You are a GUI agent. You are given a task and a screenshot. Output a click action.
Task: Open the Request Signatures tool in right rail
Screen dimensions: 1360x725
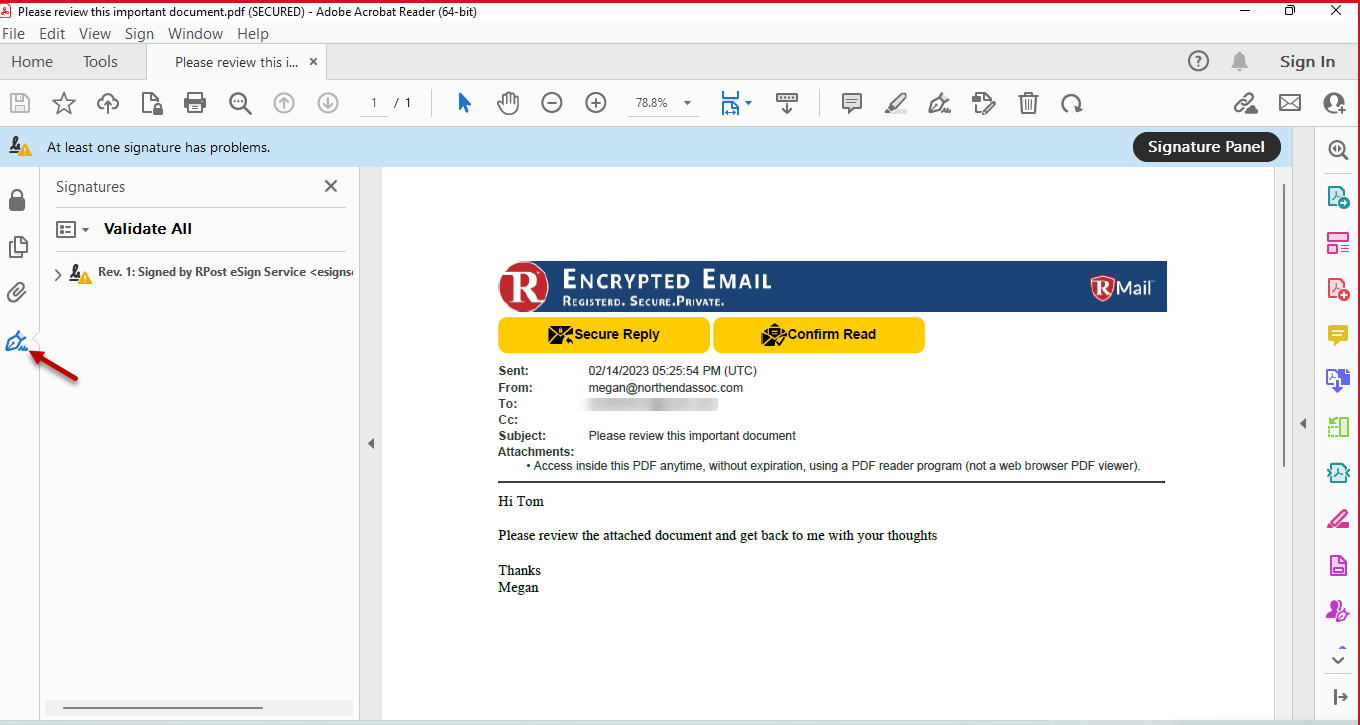pyautogui.click(x=1338, y=611)
